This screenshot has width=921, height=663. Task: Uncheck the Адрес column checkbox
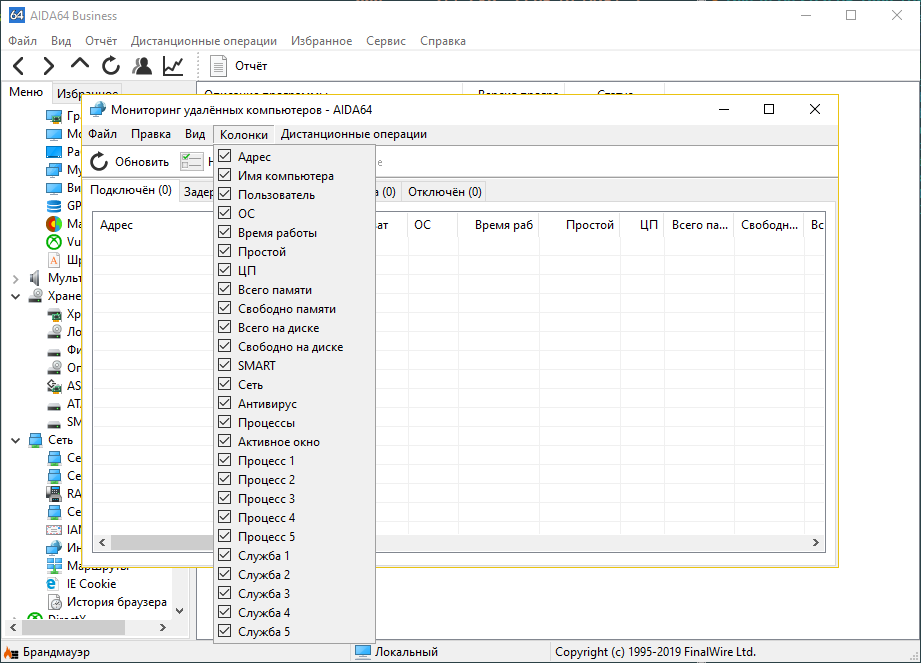click(225, 157)
